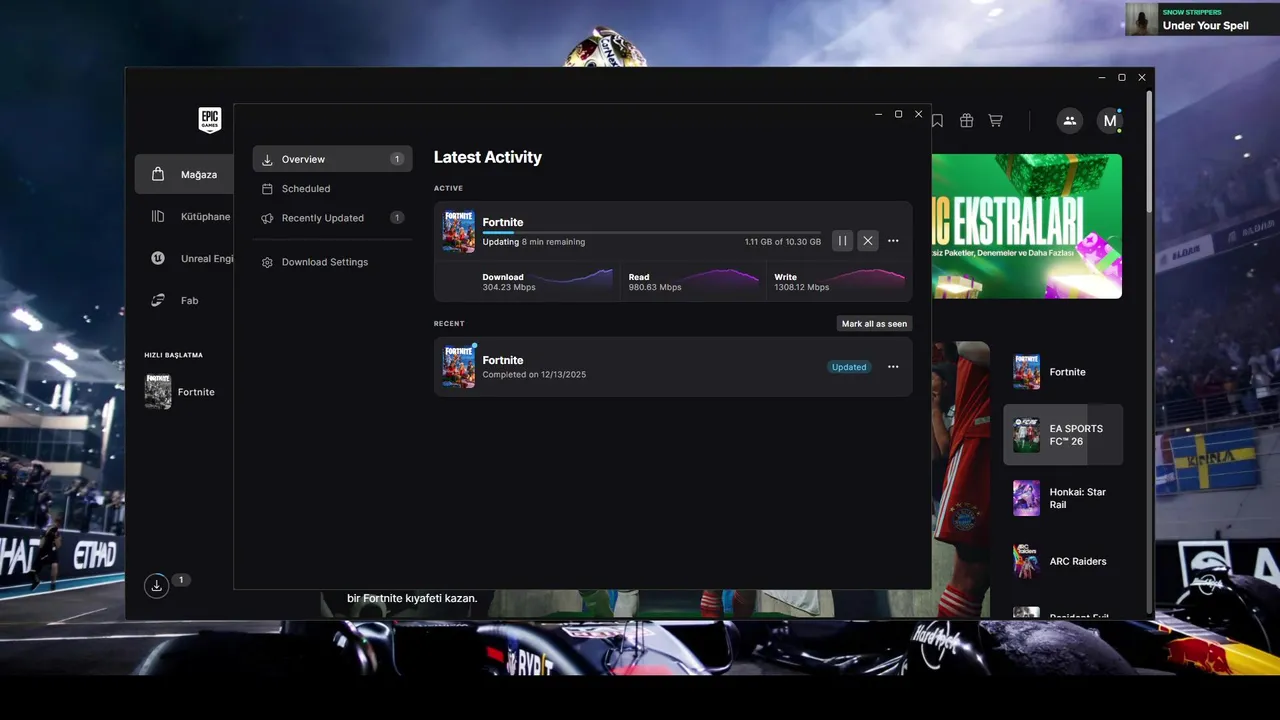Click Under Your Spell media notification
The width and height of the screenshot is (1280, 720).
[1202, 19]
